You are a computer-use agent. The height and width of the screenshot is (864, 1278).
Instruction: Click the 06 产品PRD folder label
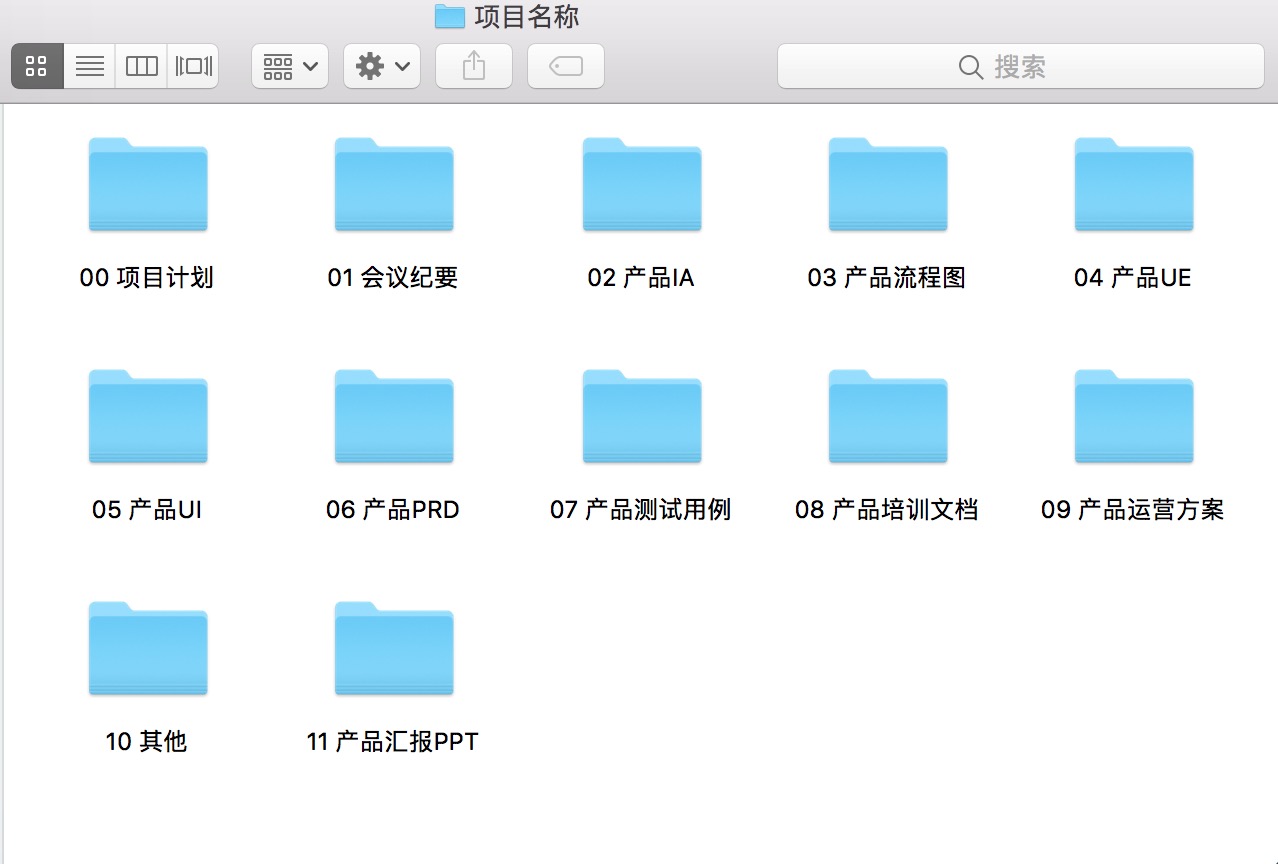pyautogui.click(x=393, y=510)
